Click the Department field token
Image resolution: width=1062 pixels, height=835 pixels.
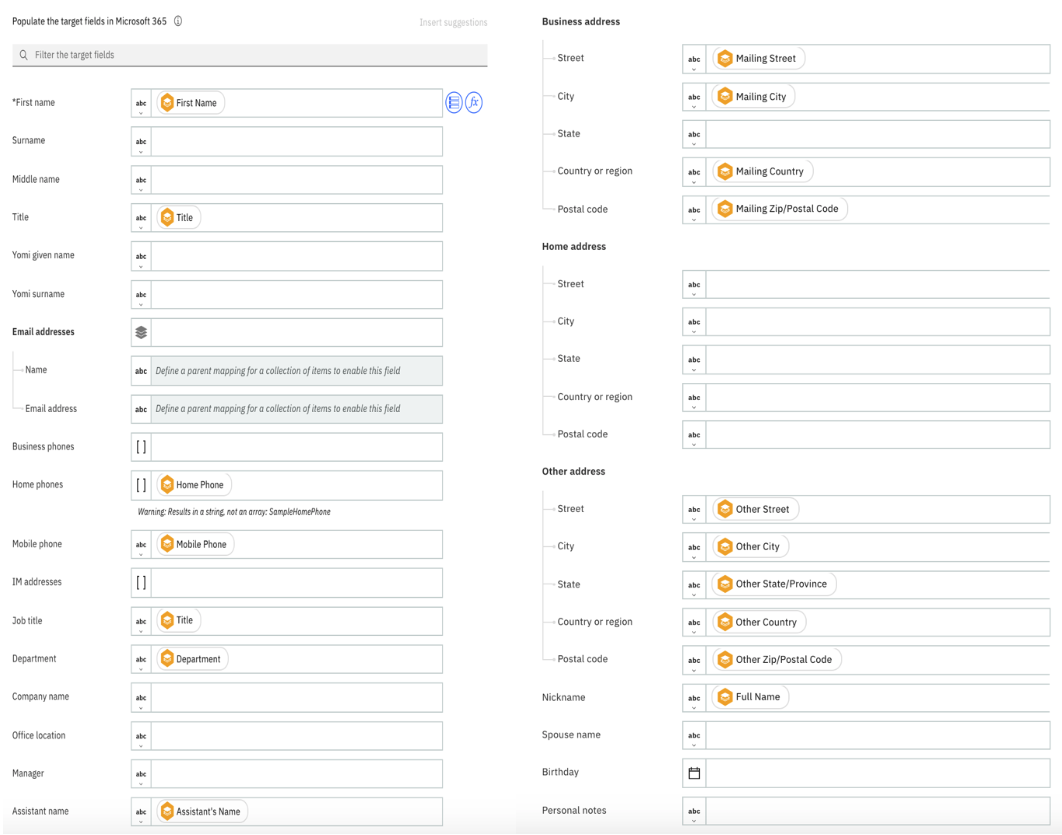click(x=191, y=659)
